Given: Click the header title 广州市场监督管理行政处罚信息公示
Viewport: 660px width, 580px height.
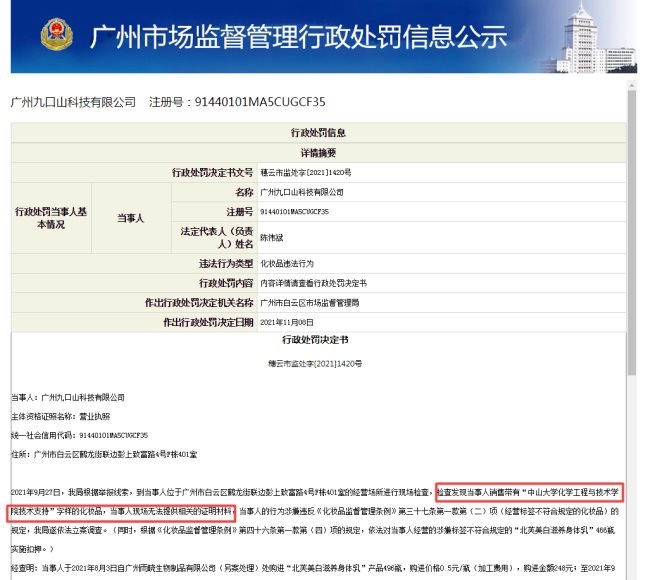Looking at the screenshot, I should coord(298,38).
